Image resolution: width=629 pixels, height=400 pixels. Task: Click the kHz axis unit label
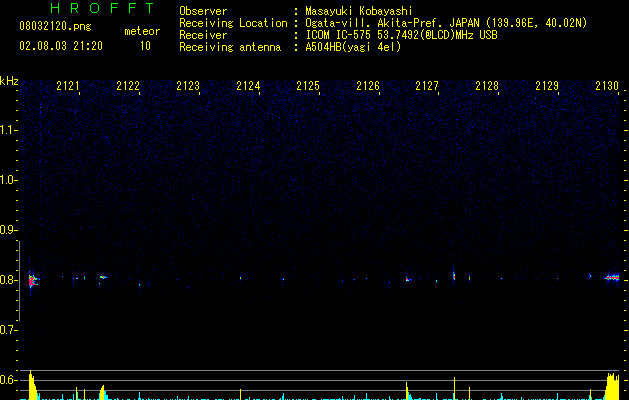9,81
